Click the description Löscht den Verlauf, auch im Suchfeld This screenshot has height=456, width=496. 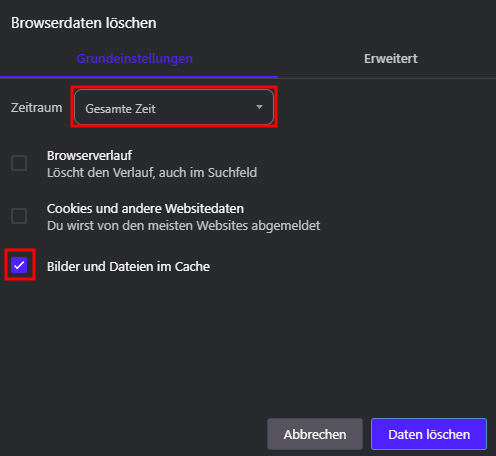click(x=152, y=173)
